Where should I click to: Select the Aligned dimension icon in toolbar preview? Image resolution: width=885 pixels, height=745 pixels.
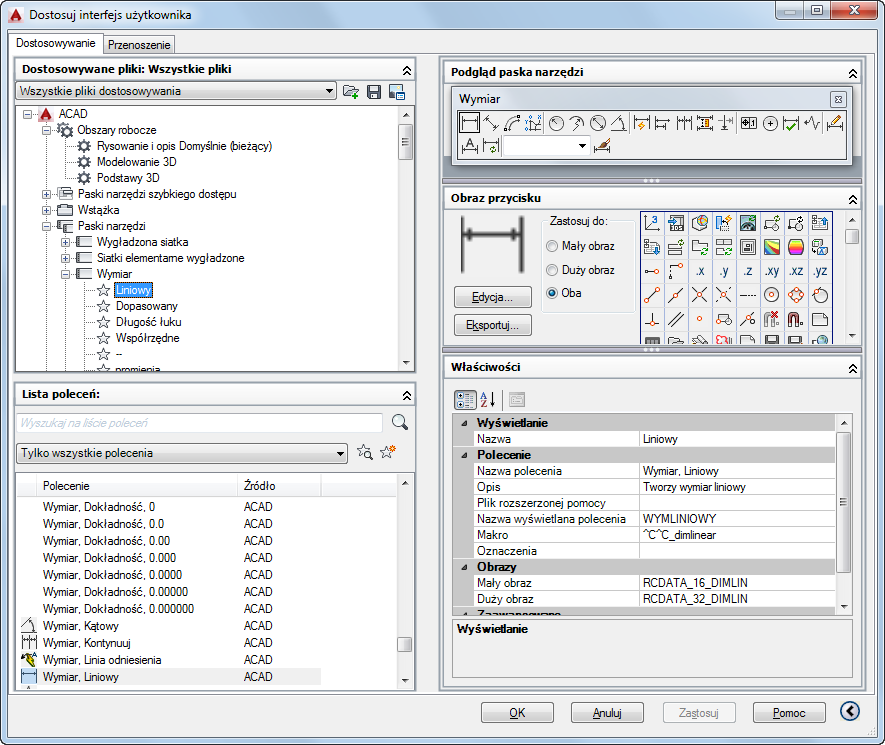(491, 123)
